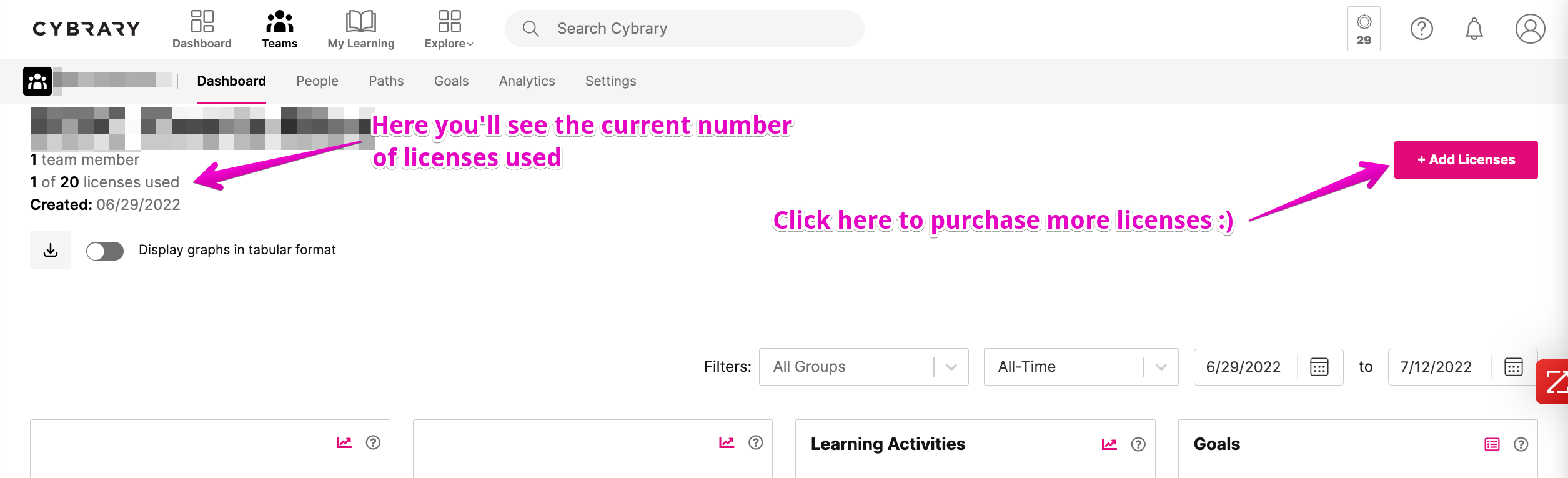Open the help question mark icon in header

coord(1421,29)
